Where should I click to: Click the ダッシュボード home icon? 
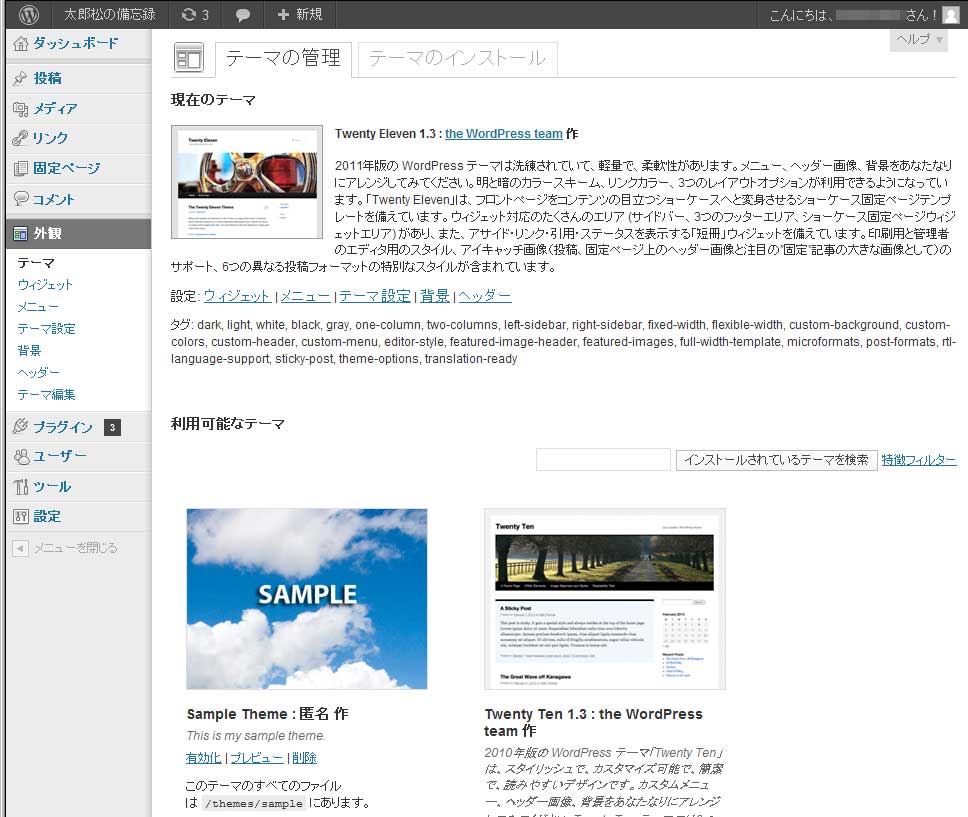point(21,43)
